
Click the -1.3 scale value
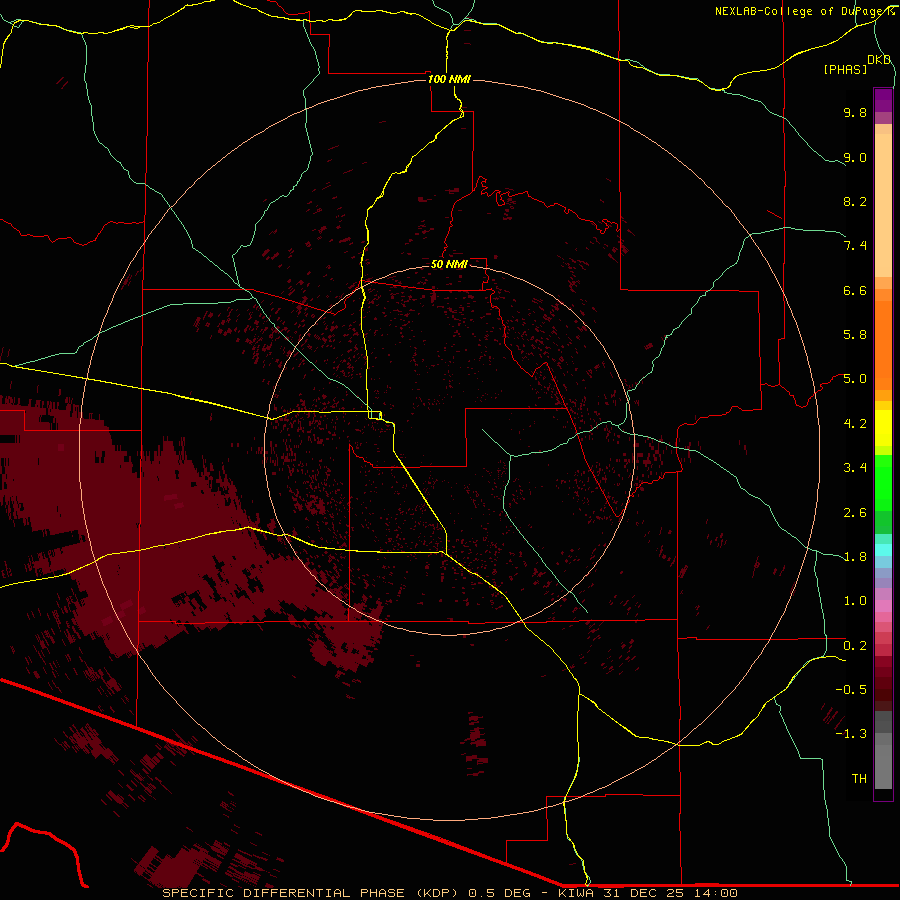pyautogui.click(x=851, y=734)
